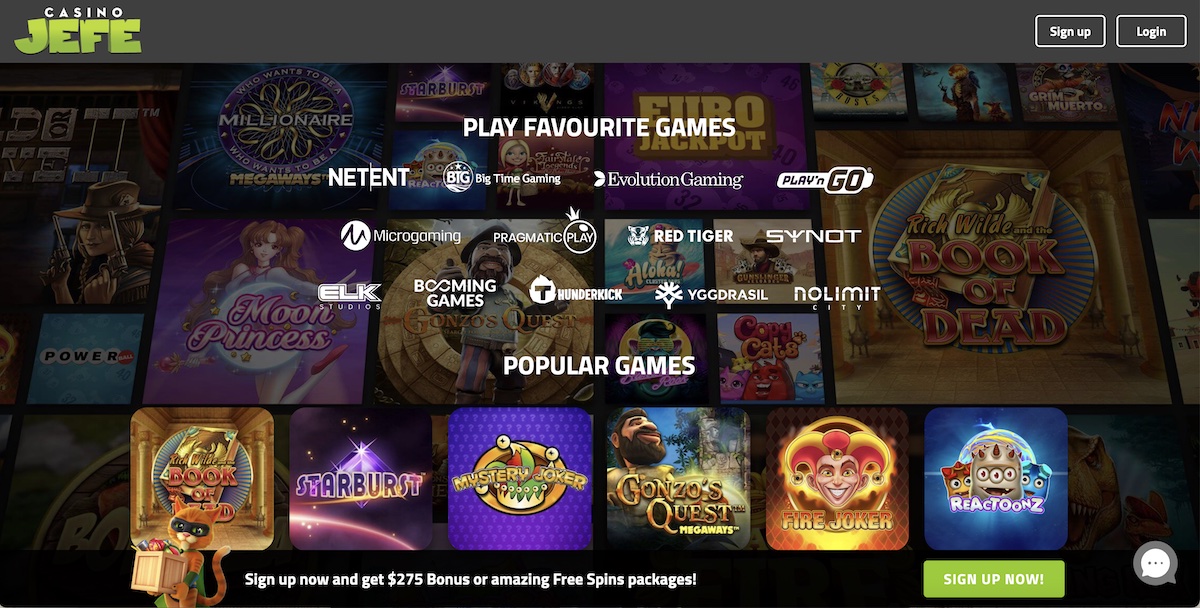This screenshot has width=1200, height=608.
Task: Open the Nolimit City logo
Action: click(837, 296)
